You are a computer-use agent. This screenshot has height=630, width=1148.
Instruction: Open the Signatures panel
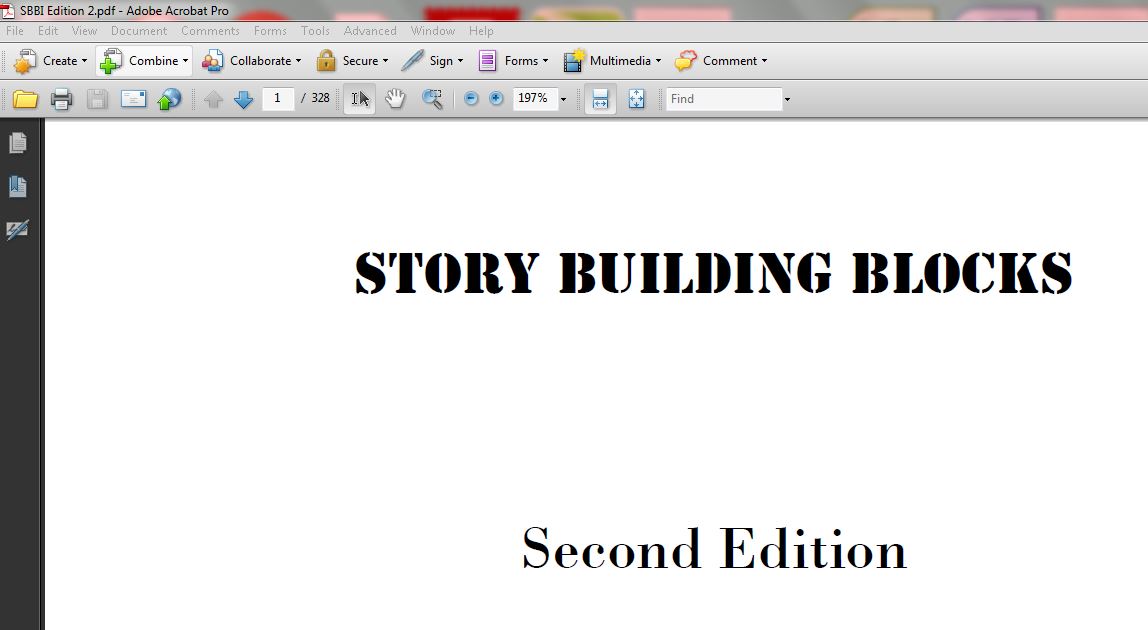point(17,230)
